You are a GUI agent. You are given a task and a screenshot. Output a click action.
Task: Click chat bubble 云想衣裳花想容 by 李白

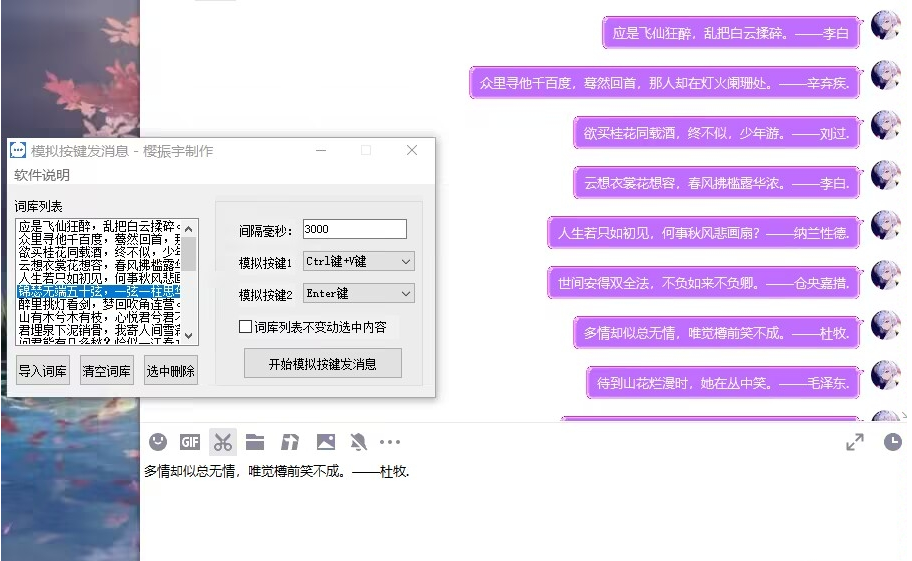coord(717,183)
